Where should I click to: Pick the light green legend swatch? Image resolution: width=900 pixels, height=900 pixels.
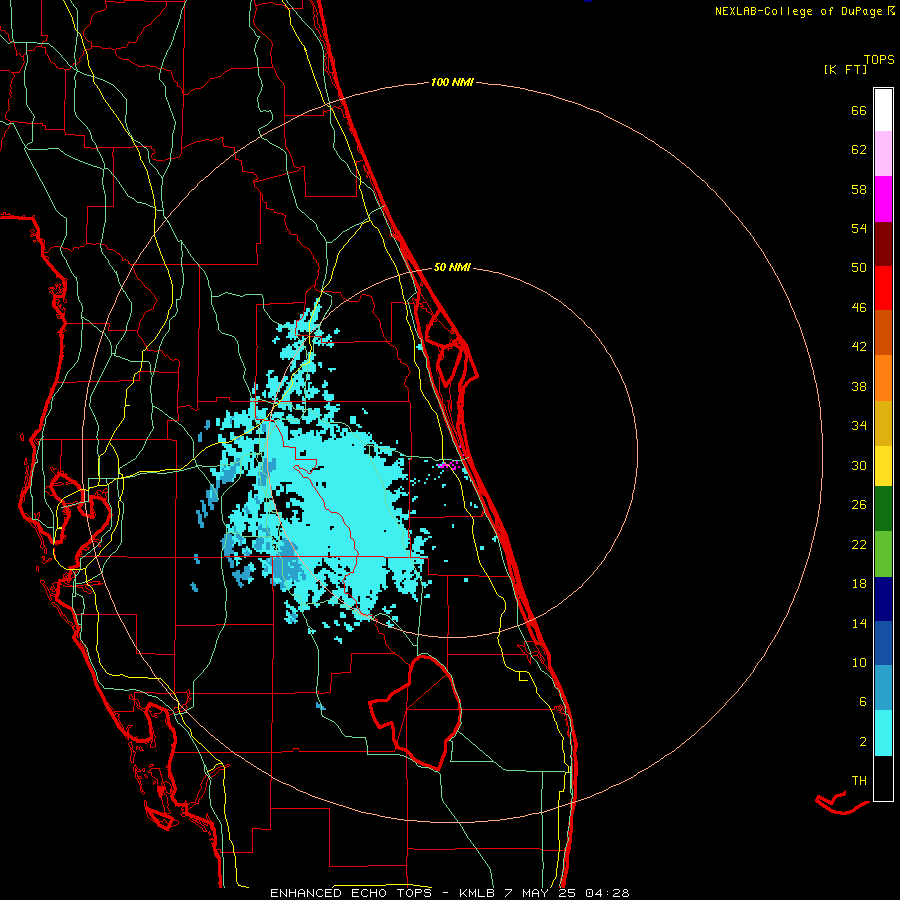tap(883, 554)
